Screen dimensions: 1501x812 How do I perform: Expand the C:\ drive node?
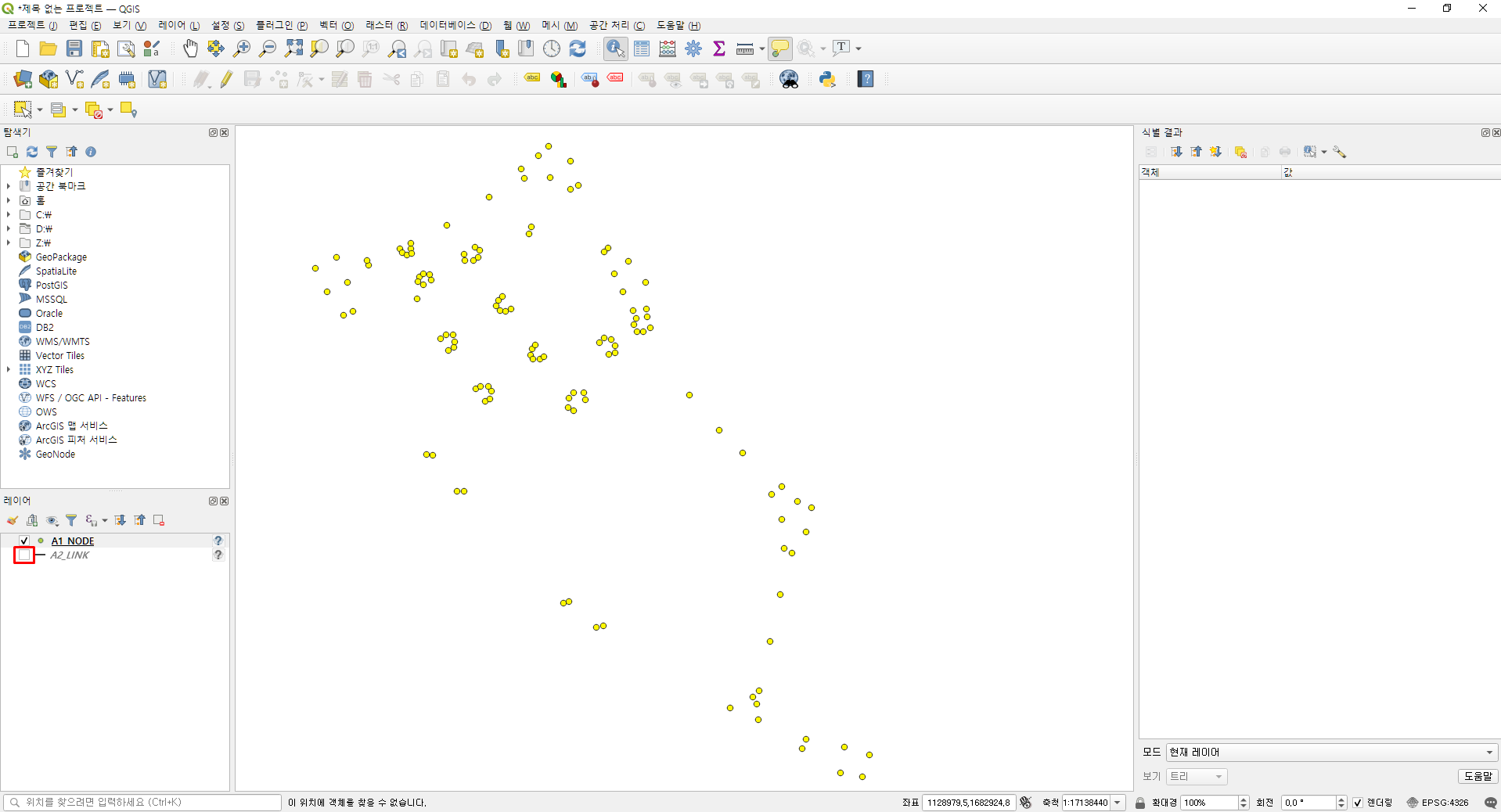click(x=9, y=214)
